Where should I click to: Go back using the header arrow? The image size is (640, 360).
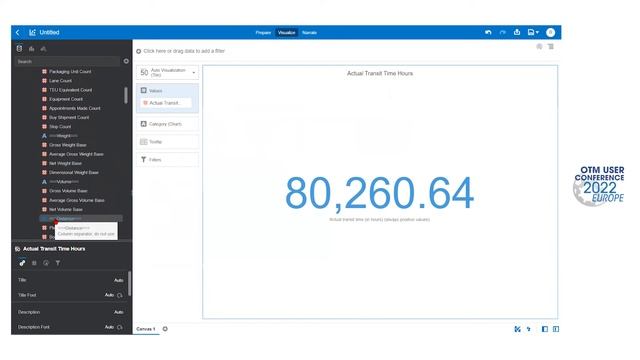click(18, 32)
